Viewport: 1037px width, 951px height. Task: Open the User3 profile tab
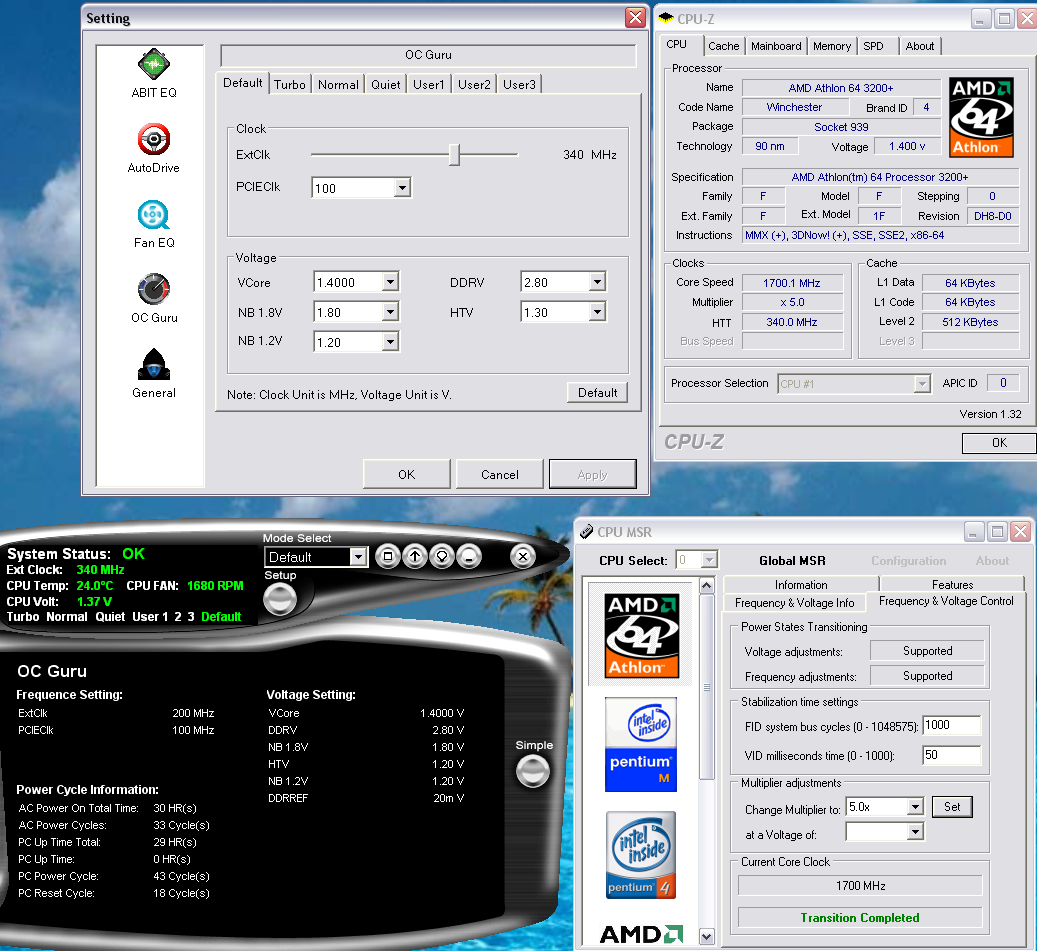click(519, 85)
